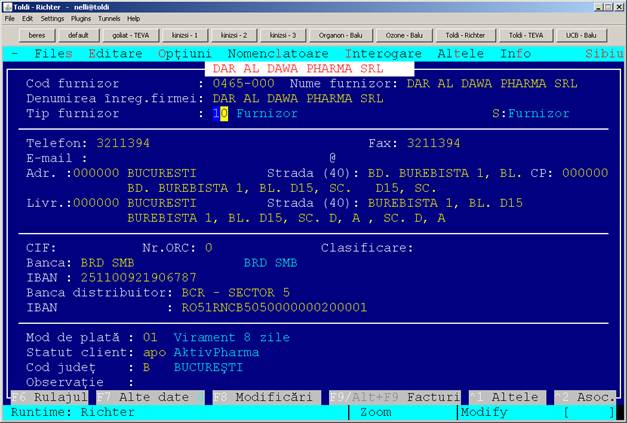Open the Altele terminal menu
This screenshot has height=423, width=627.
pyautogui.click(x=461, y=54)
